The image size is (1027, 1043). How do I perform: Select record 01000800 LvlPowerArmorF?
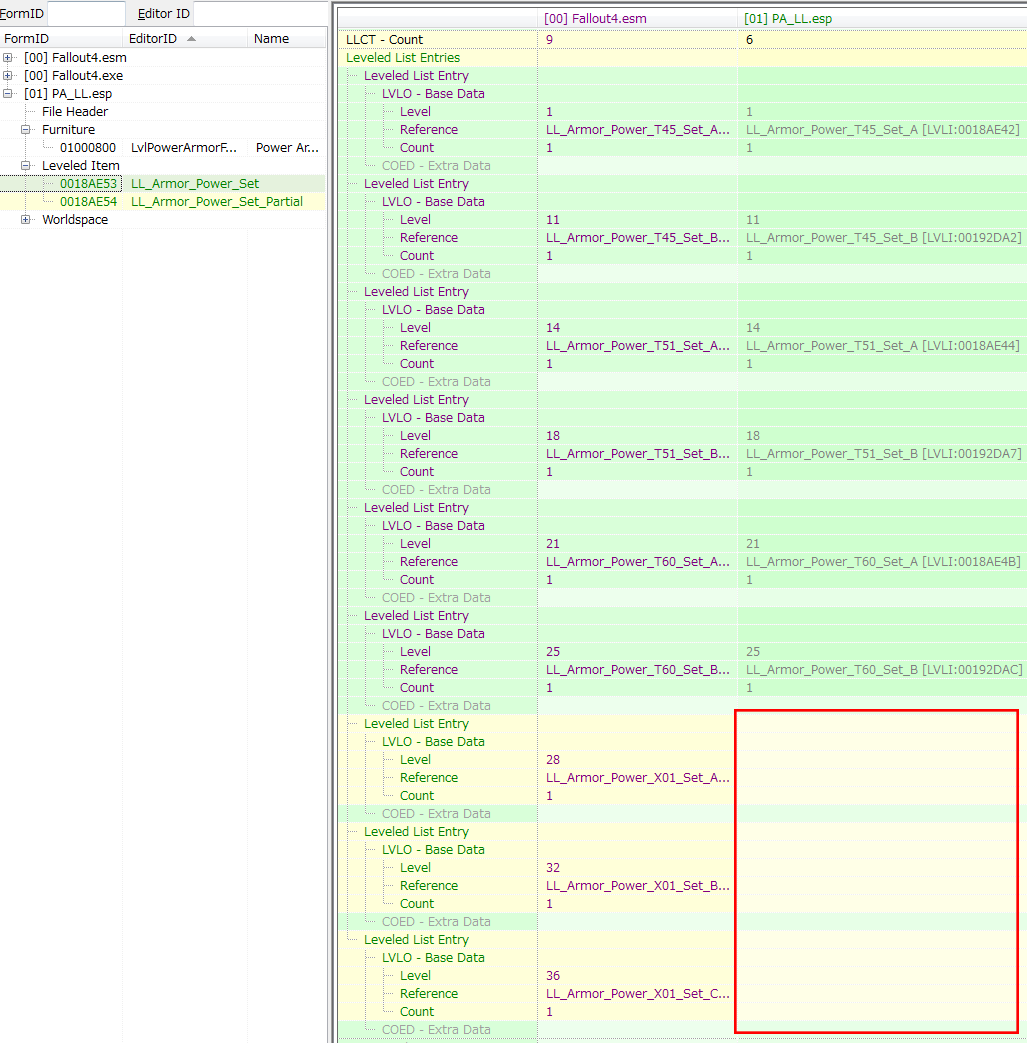(163, 148)
